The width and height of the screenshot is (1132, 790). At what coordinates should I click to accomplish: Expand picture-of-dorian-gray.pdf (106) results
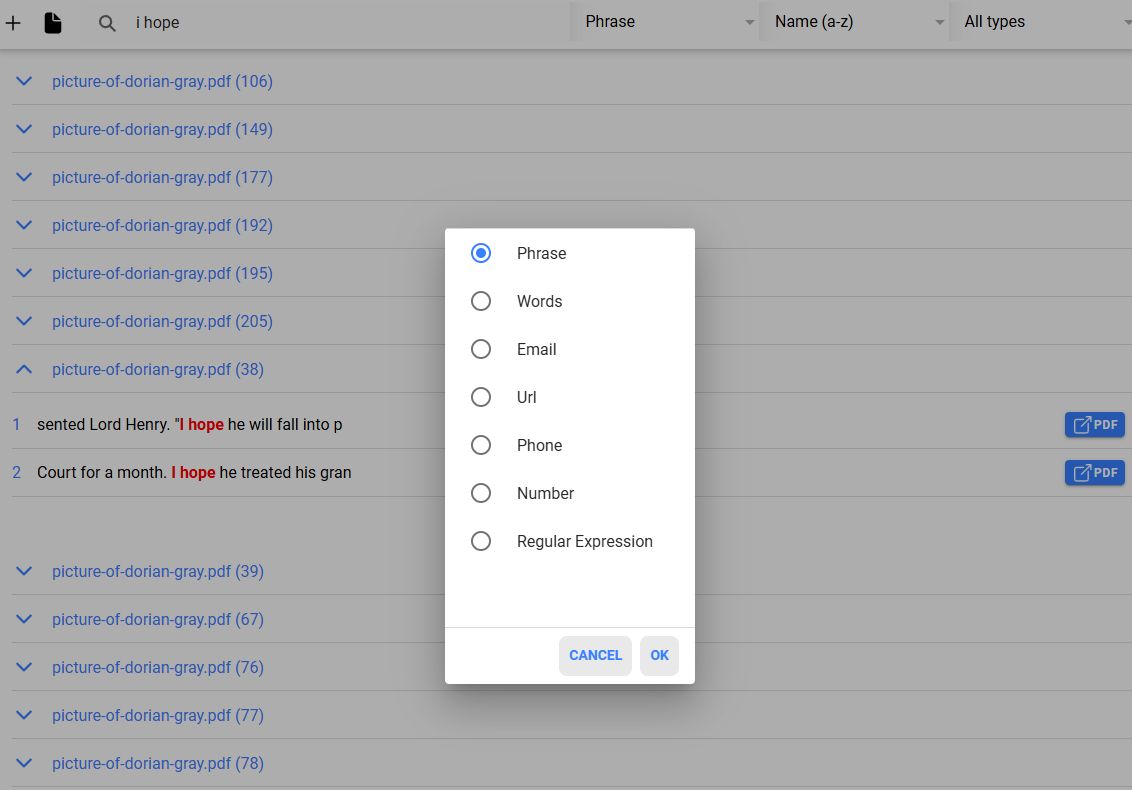click(x=24, y=81)
